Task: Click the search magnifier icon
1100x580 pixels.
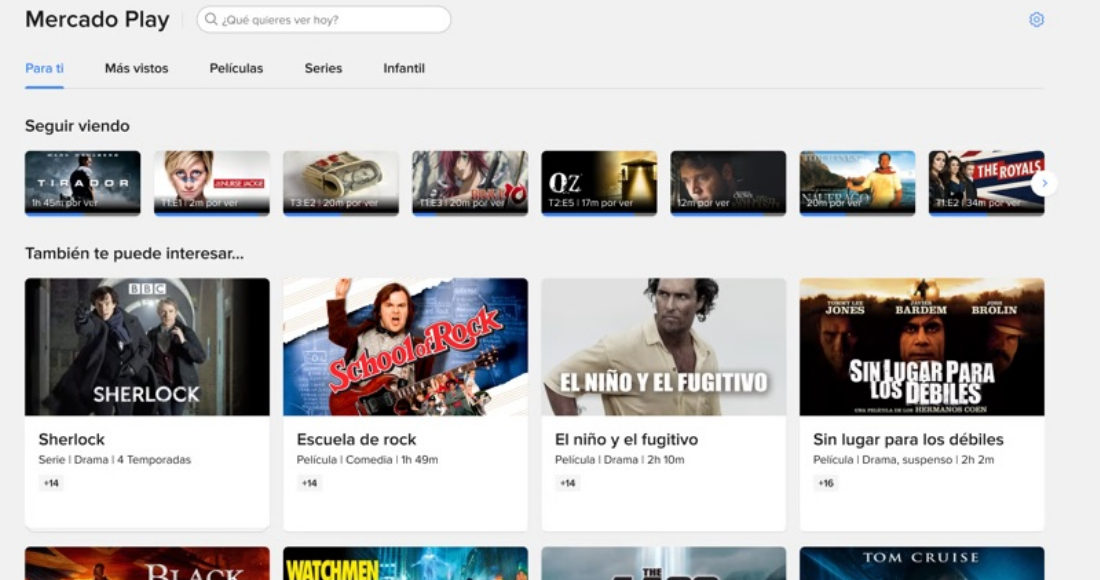Action: pyautogui.click(x=211, y=20)
